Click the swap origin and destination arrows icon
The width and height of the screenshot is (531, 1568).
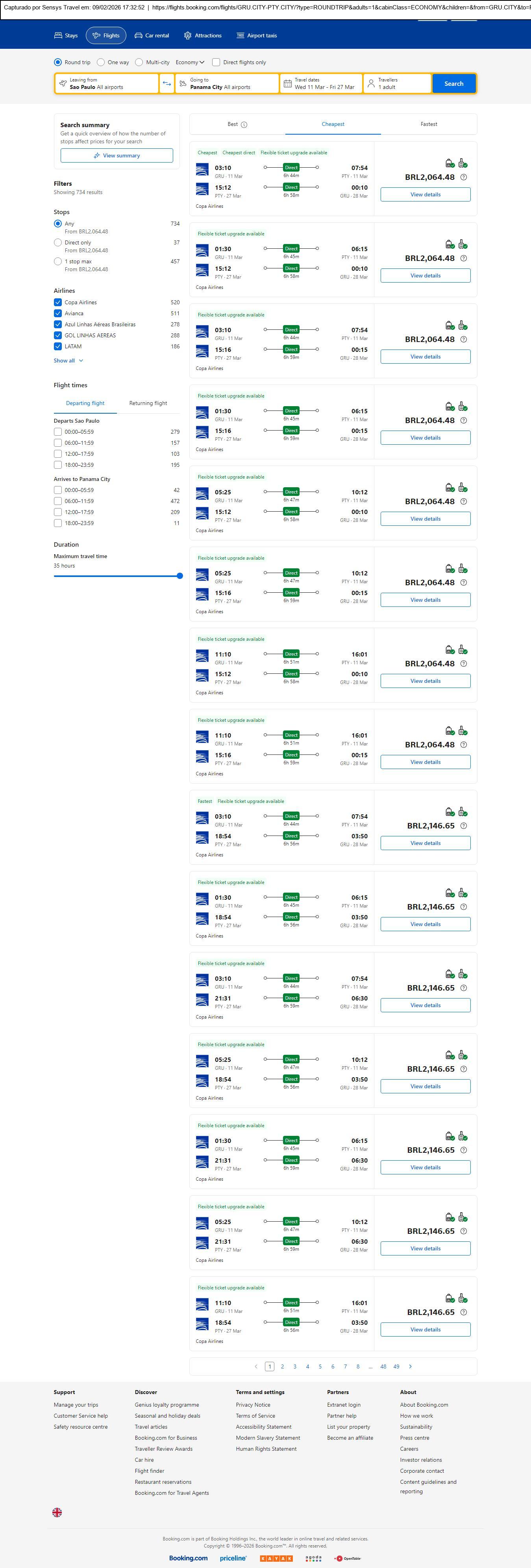[x=167, y=83]
